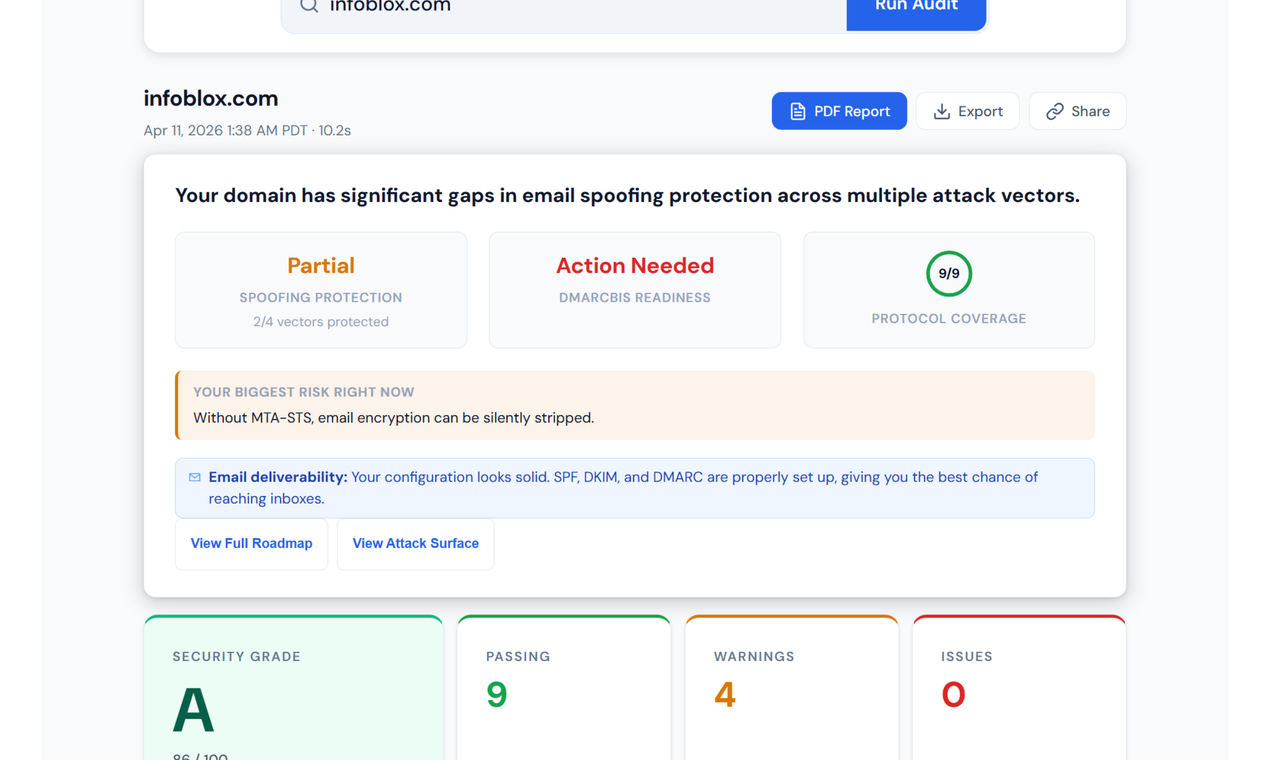Click the link chain icon in Share
Image resolution: width=1270 pixels, height=760 pixels.
click(x=1054, y=111)
